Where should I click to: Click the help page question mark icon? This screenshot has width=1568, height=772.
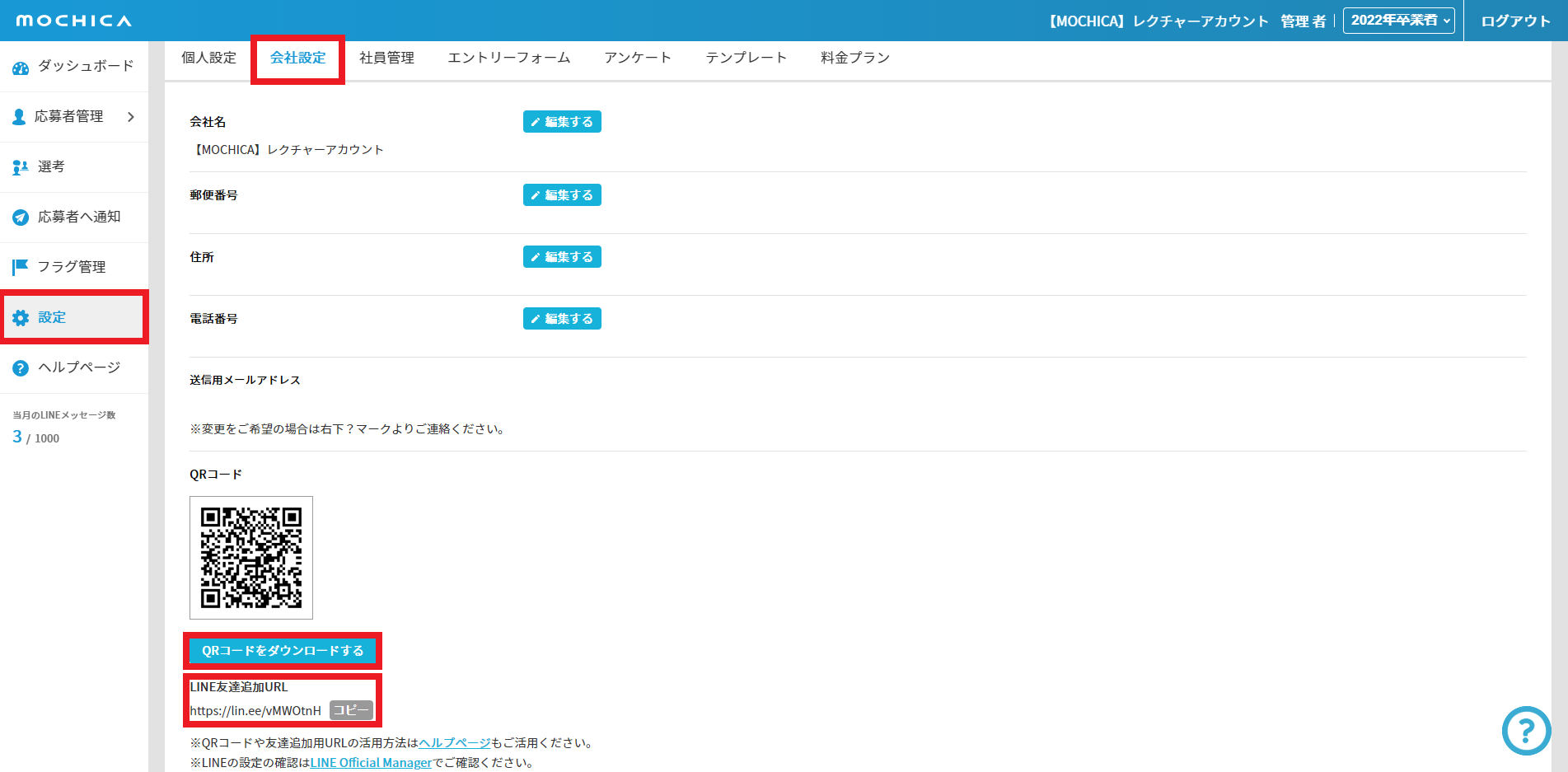point(21,368)
